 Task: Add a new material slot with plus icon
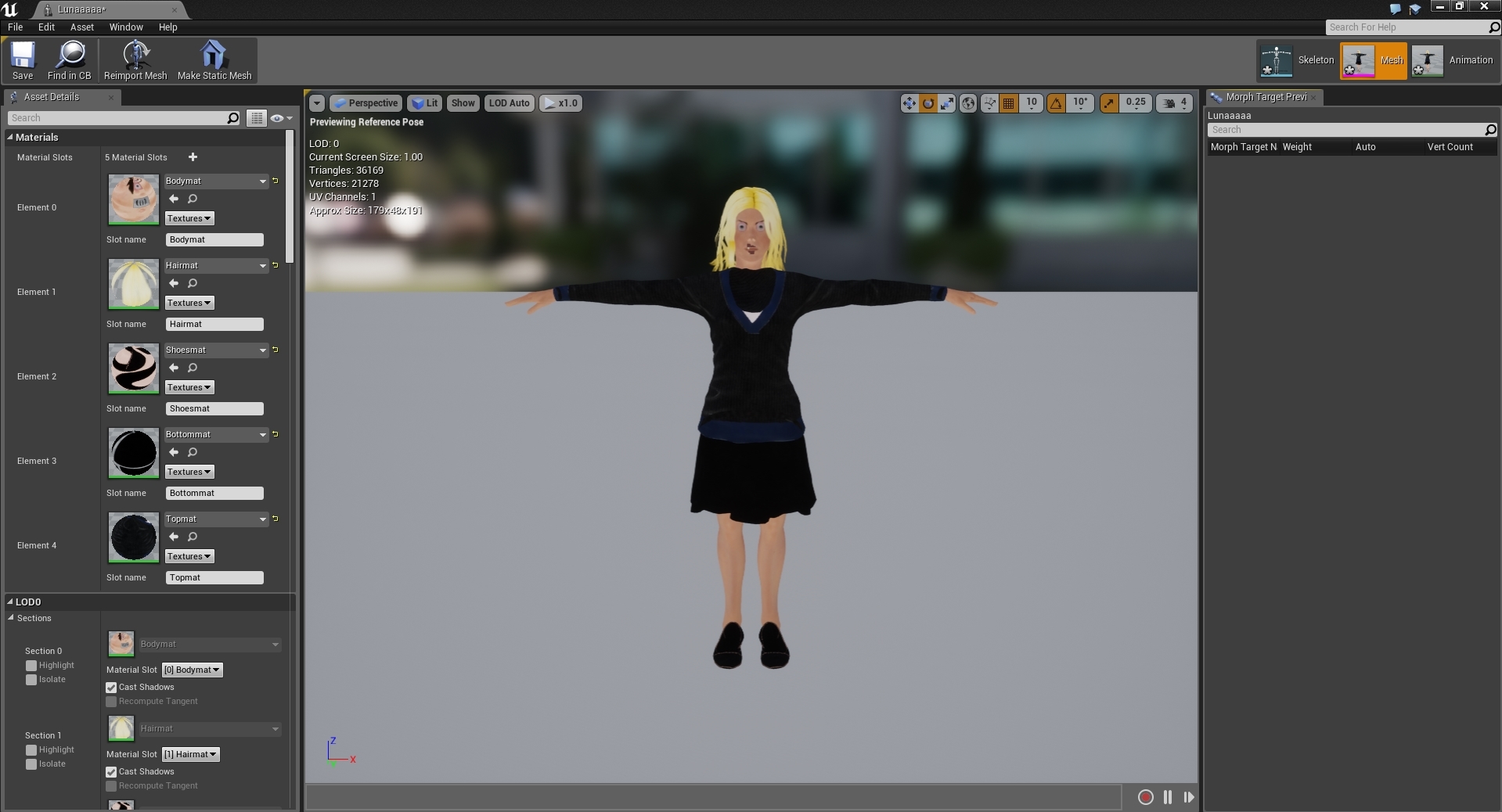(193, 157)
